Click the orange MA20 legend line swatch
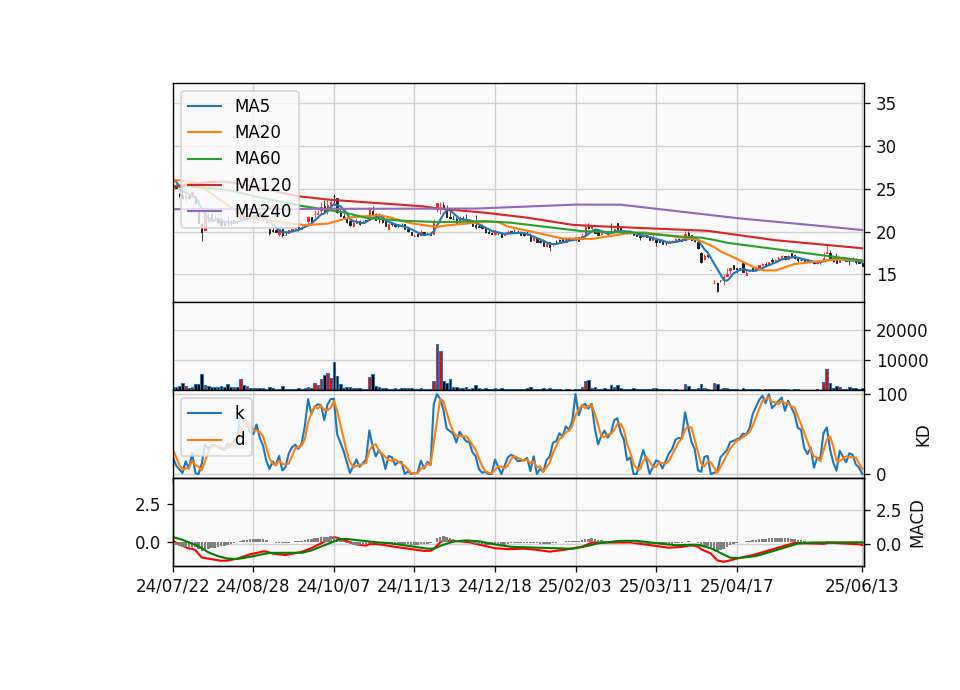Image resolution: width=960 pixels, height=690 pixels. (x=204, y=132)
